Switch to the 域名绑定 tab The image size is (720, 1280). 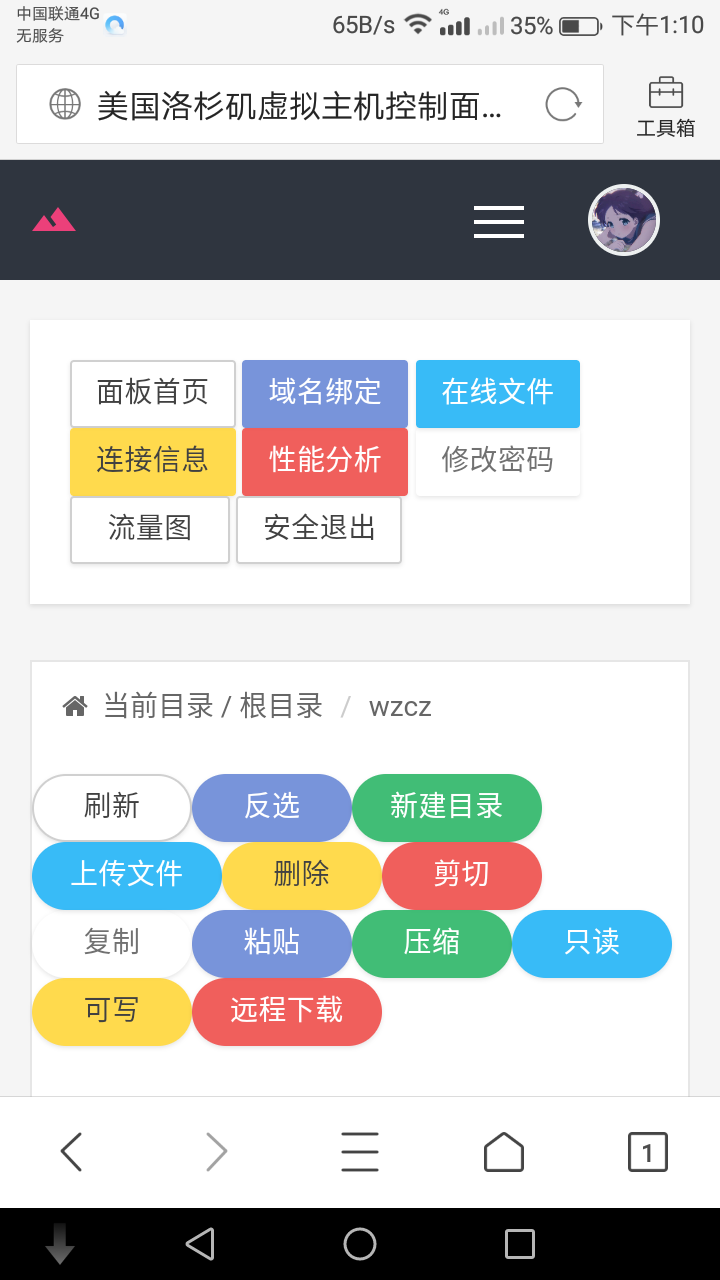coord(325,393)
